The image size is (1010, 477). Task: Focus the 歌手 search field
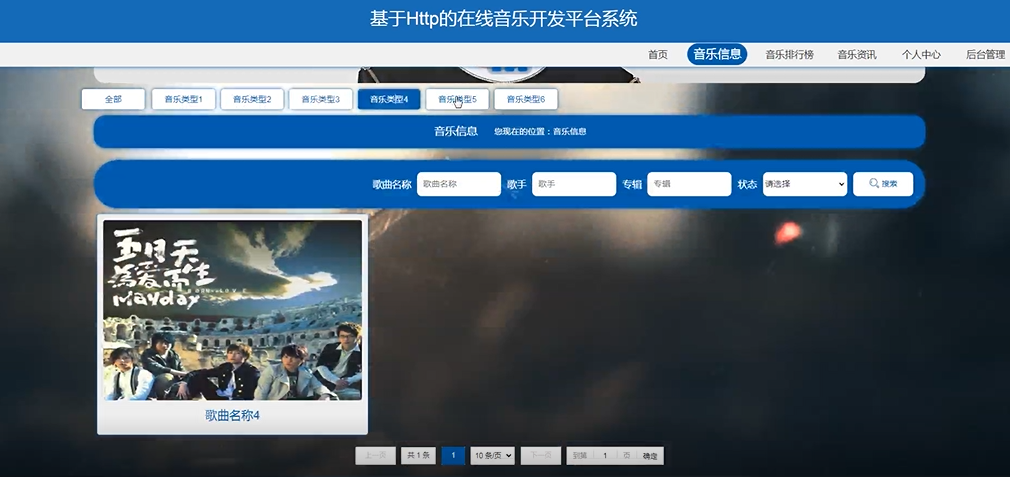(x=574, y=184)
